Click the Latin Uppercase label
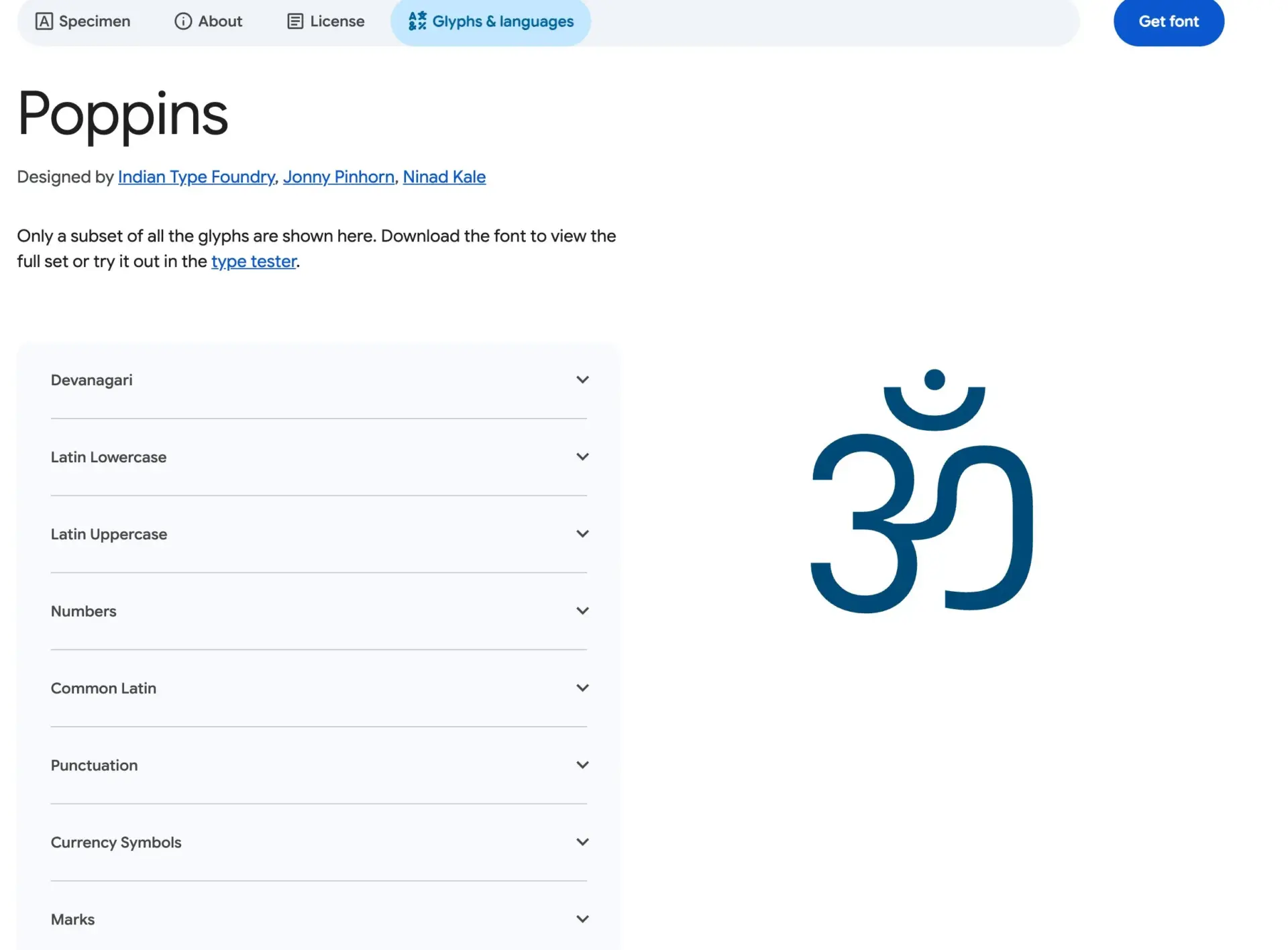The image size is (1288, 950). [x=109, y=535]
